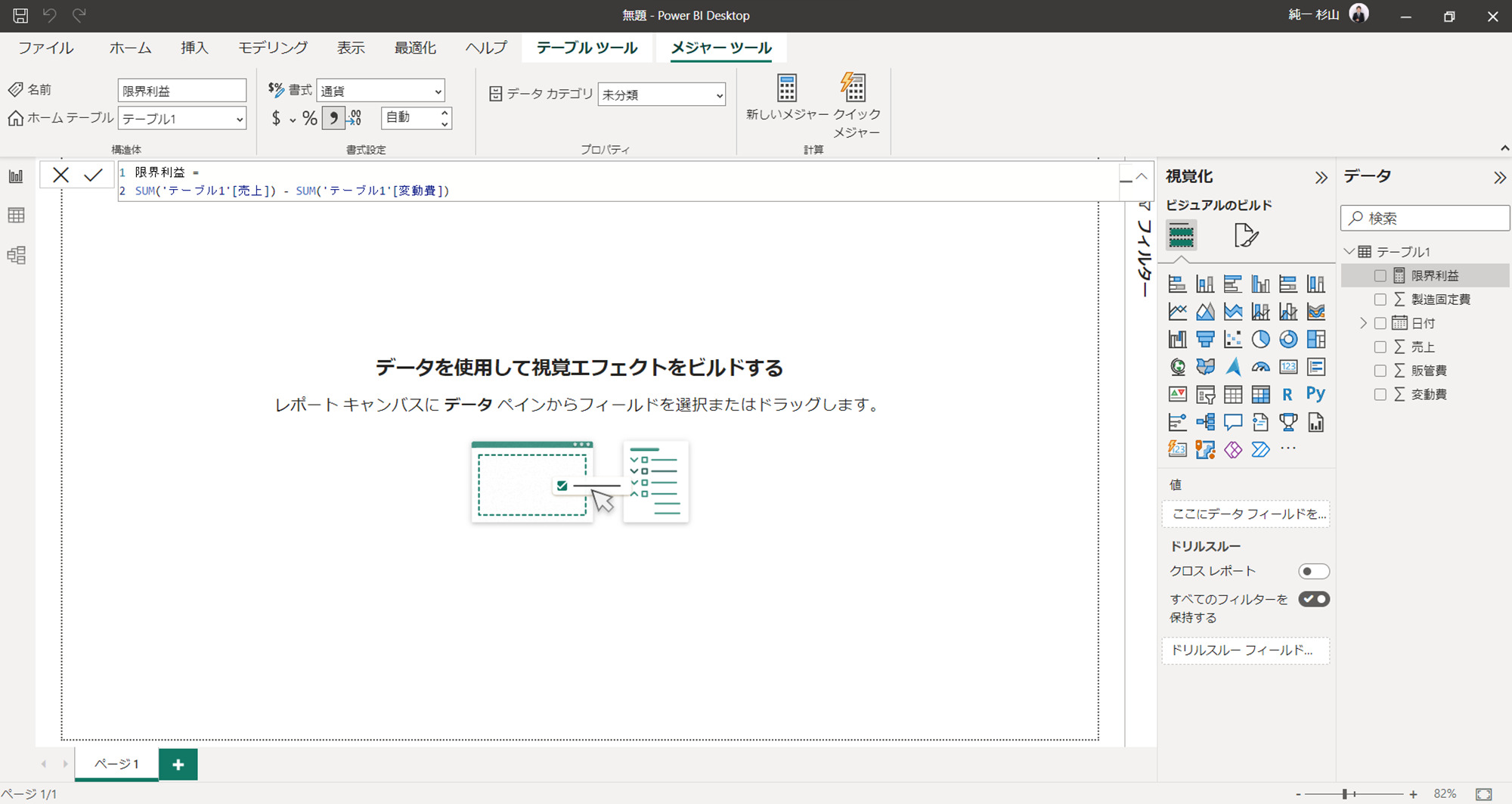Click the Quick Measure (クイック メジャー) icon

pyautogui.click(x=854, y=89)
